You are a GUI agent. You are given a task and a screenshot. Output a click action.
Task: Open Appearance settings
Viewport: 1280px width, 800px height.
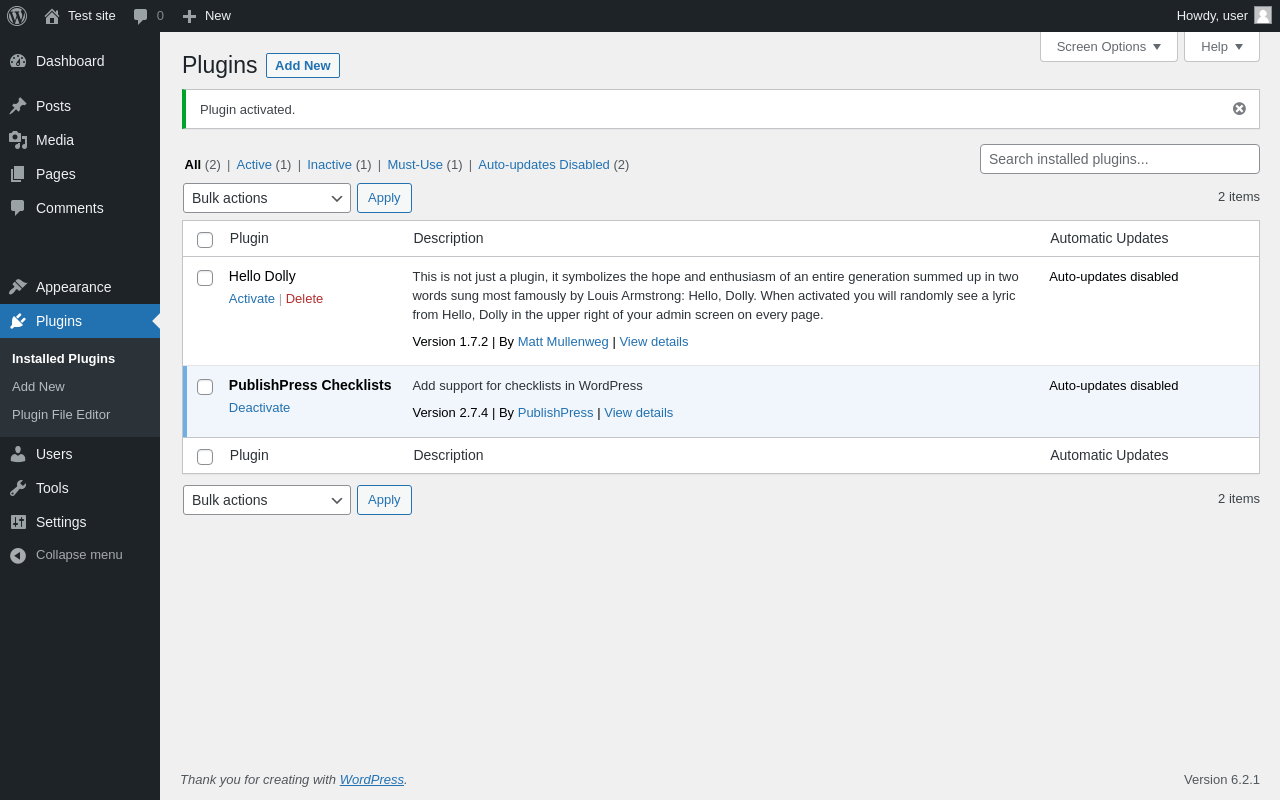point(80,287)
